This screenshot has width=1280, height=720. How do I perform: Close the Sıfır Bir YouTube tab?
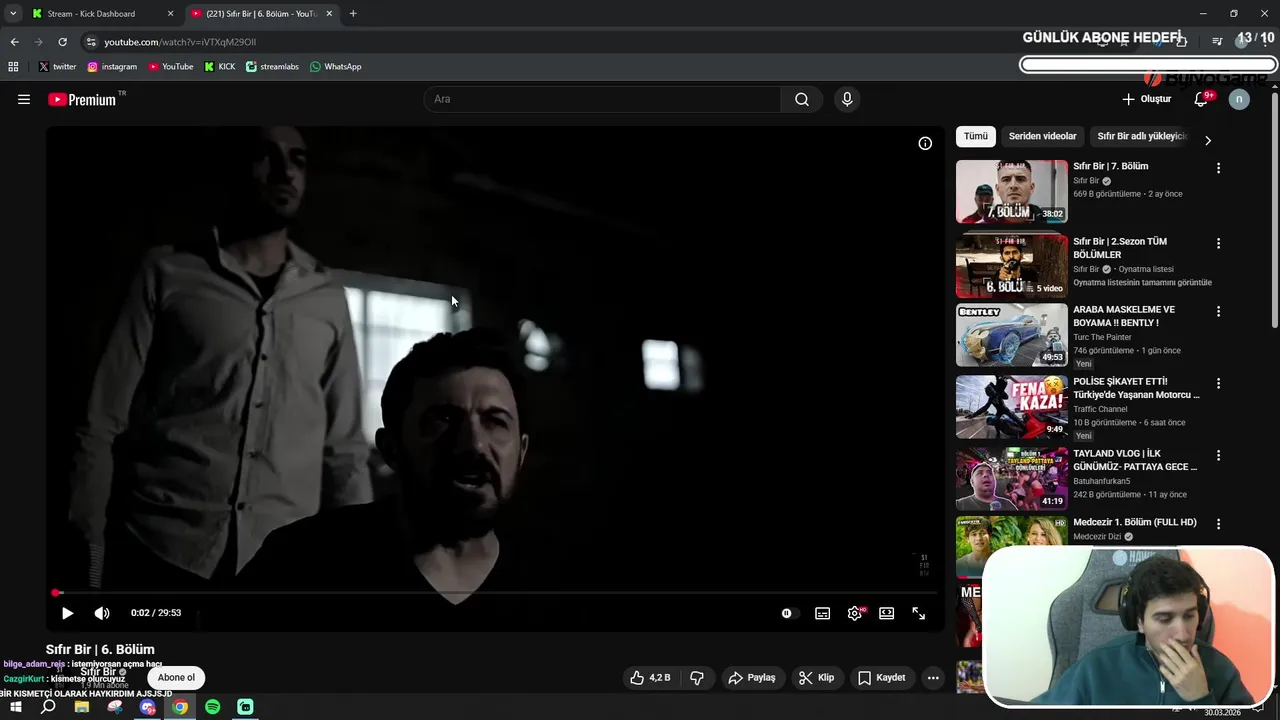tap(329, 14)
